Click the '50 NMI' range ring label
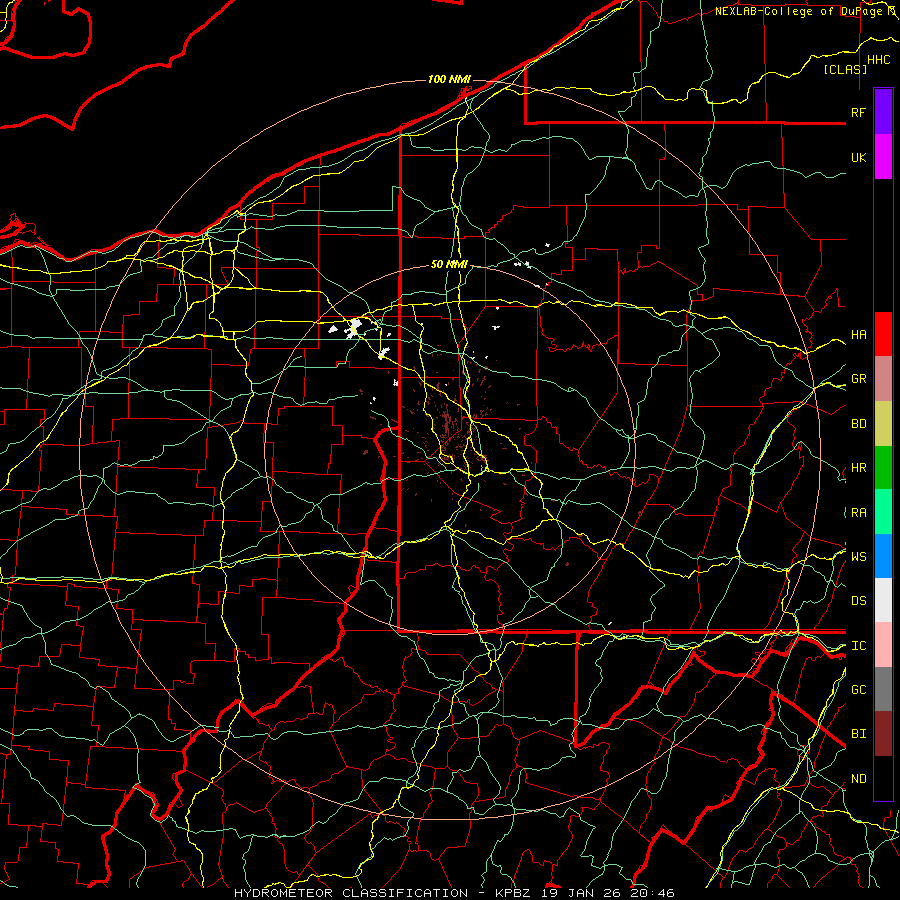The height and width of the screenshot is (900, 900). [449, 264]
